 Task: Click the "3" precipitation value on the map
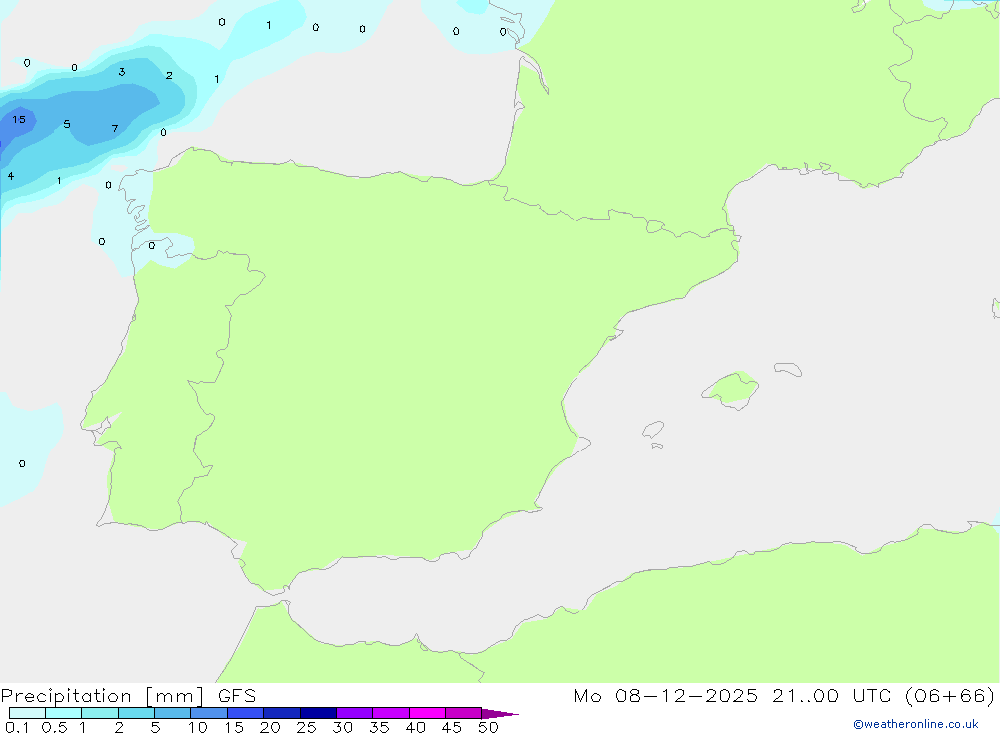(x=122, y=71)
